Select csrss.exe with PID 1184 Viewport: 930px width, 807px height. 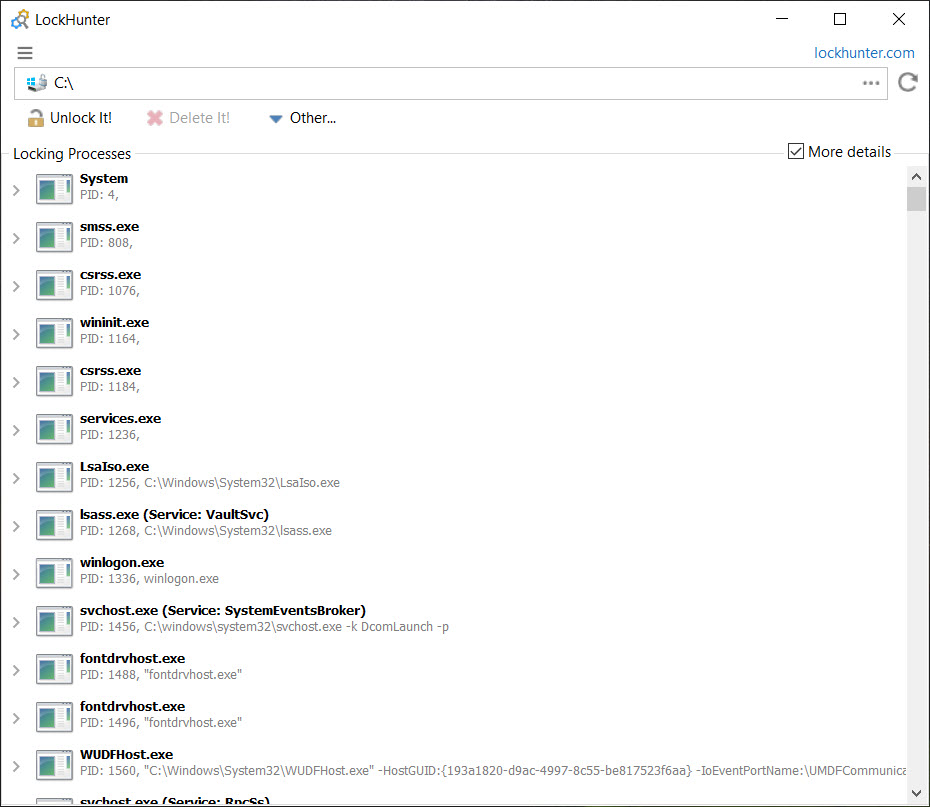click(x=459, y=379)
